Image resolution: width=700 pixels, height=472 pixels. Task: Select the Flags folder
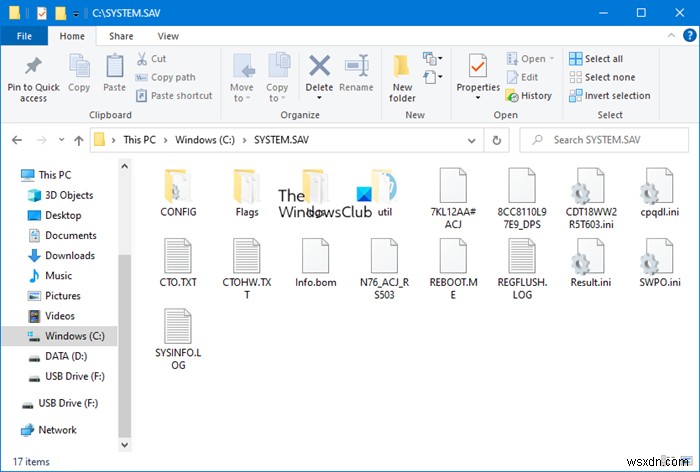pyautogui.click(x=247, y=193)
